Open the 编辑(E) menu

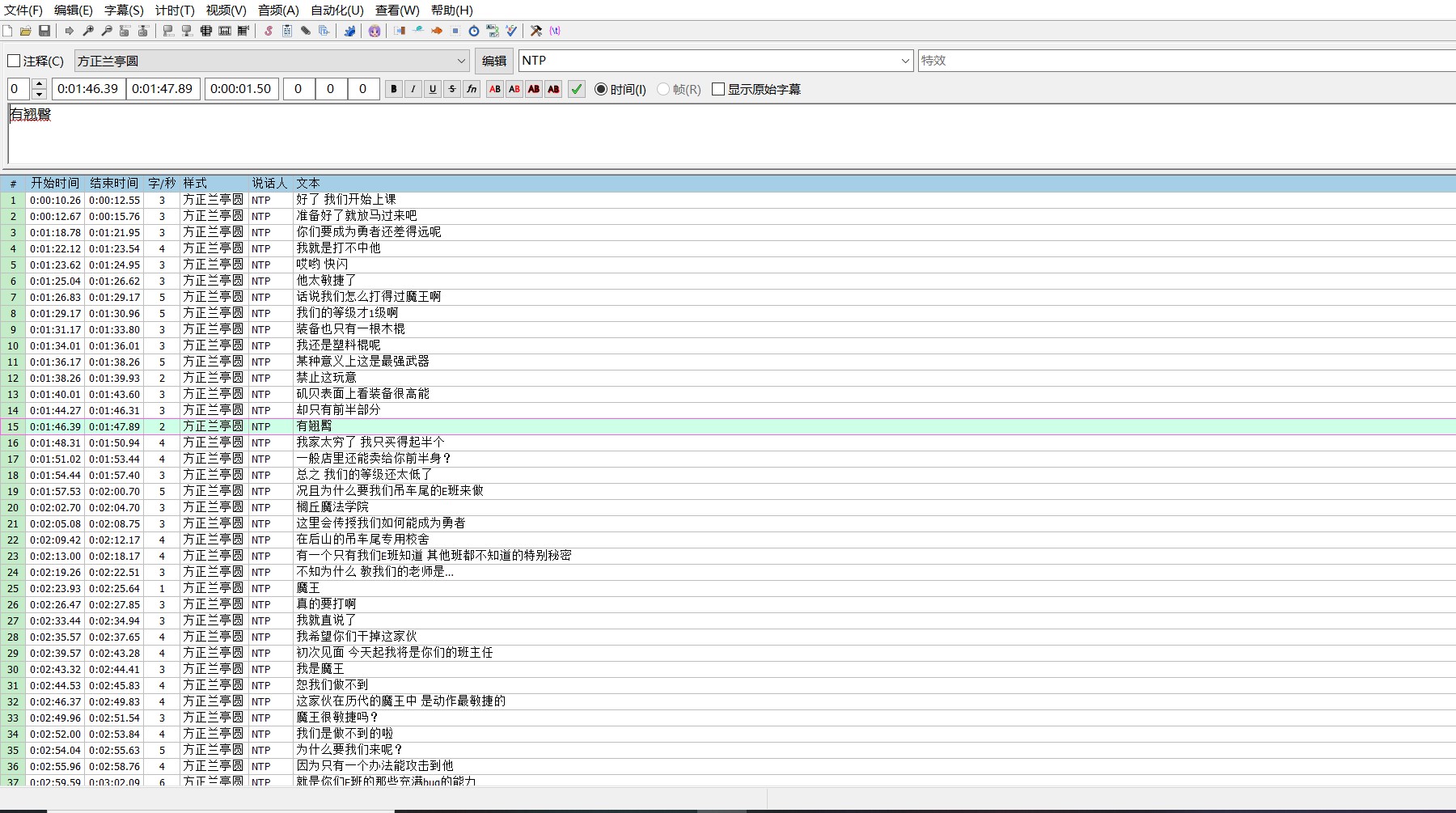(74, 11)
